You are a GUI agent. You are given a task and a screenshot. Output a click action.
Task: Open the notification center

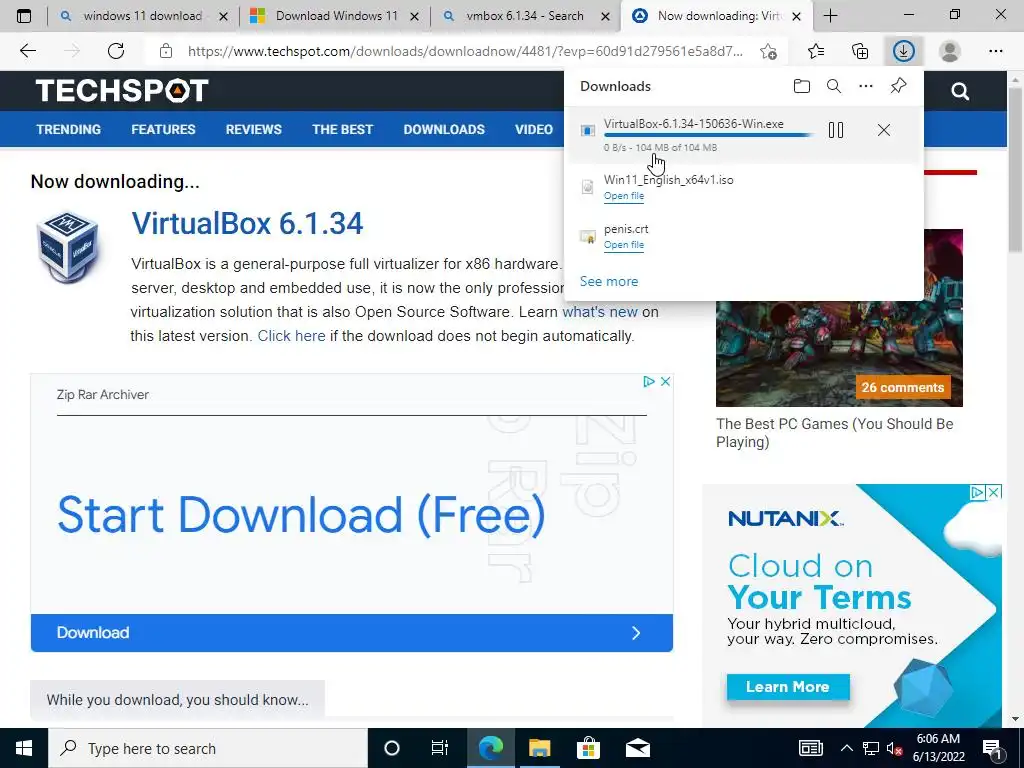point(992,748)
